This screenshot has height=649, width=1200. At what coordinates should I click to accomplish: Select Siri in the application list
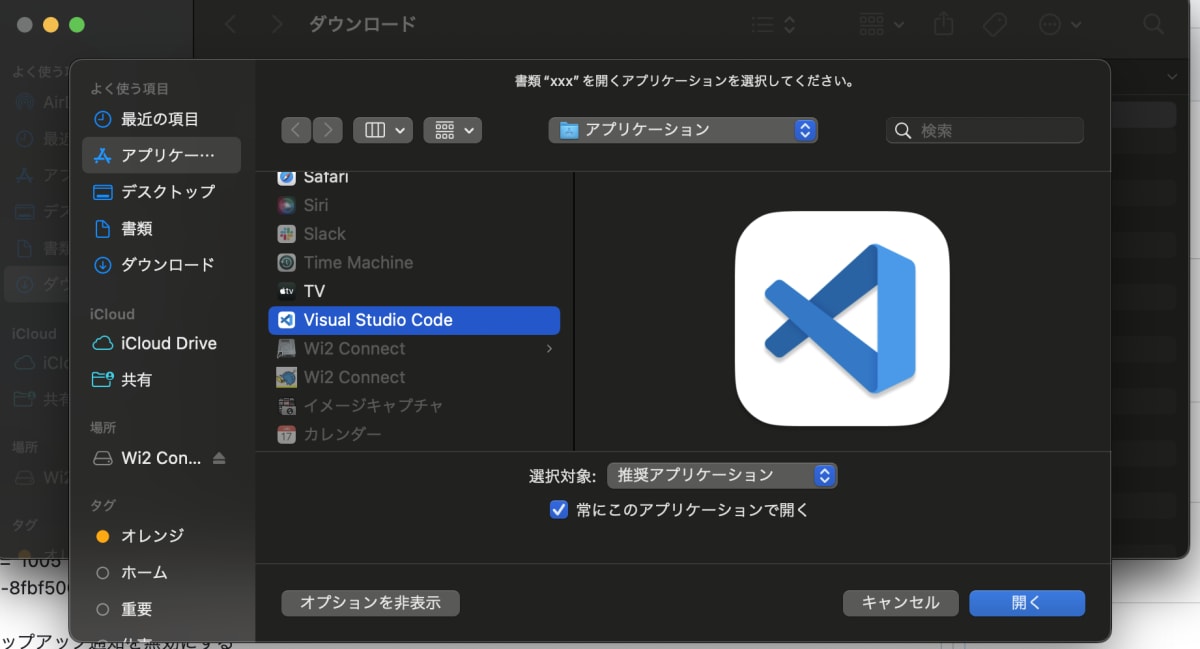[414, 205]
